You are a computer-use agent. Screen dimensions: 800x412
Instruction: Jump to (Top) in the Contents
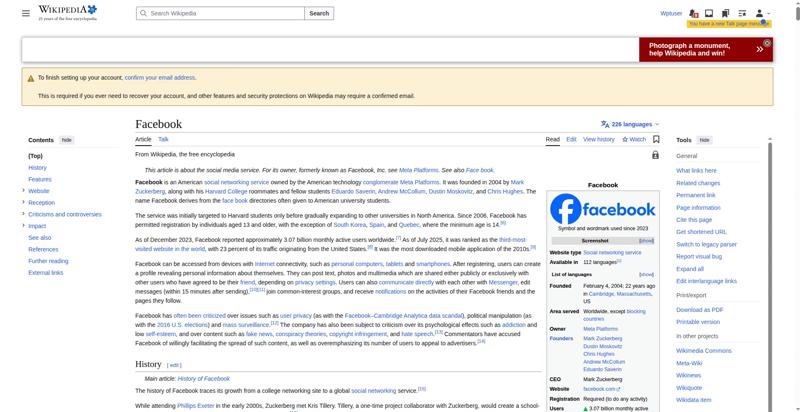click(35, 156)
